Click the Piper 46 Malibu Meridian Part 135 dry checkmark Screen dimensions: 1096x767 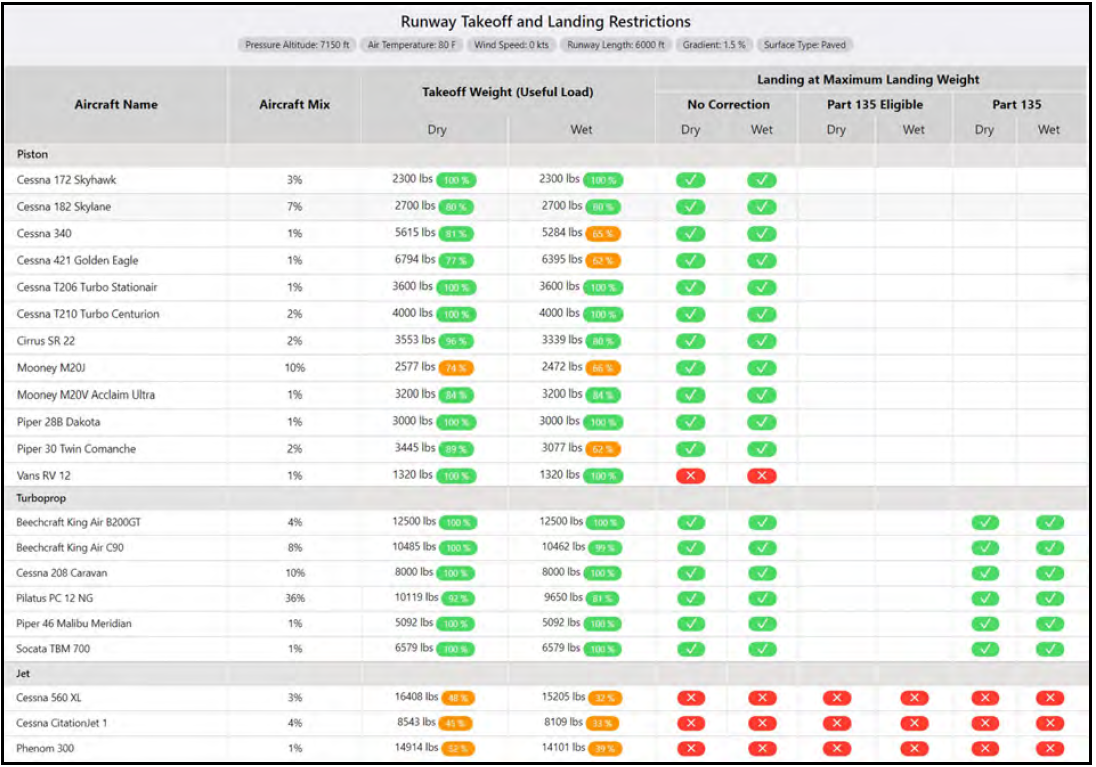(x=985, y=624)
